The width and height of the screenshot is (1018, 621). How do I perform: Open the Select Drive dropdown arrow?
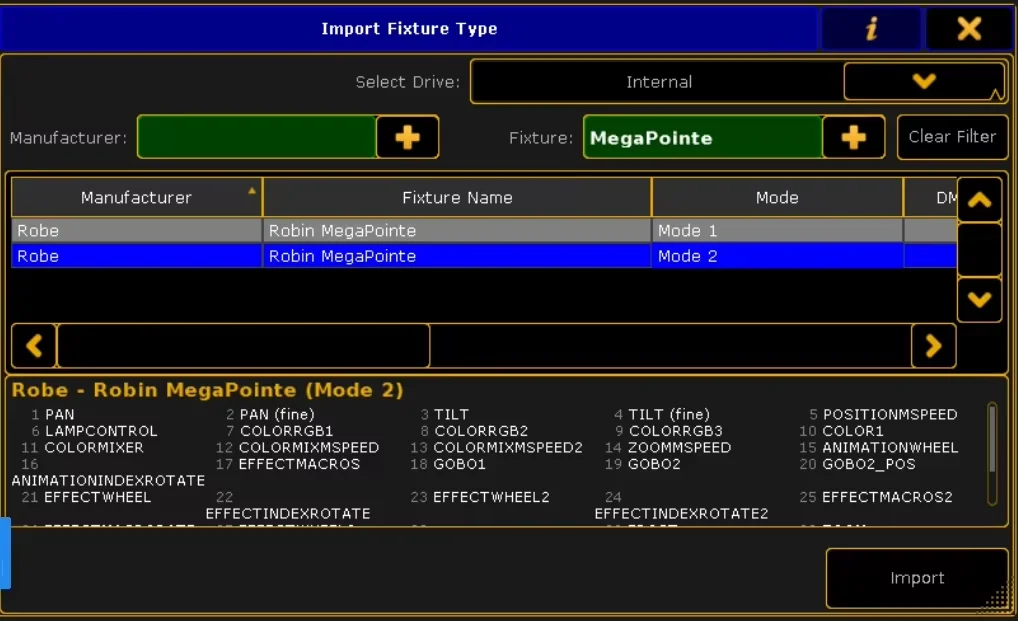(923, 82)
